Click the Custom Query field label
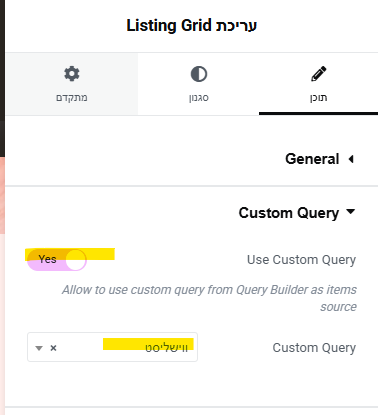The width and height of the screenshot is (378, 415). [314, 348]
